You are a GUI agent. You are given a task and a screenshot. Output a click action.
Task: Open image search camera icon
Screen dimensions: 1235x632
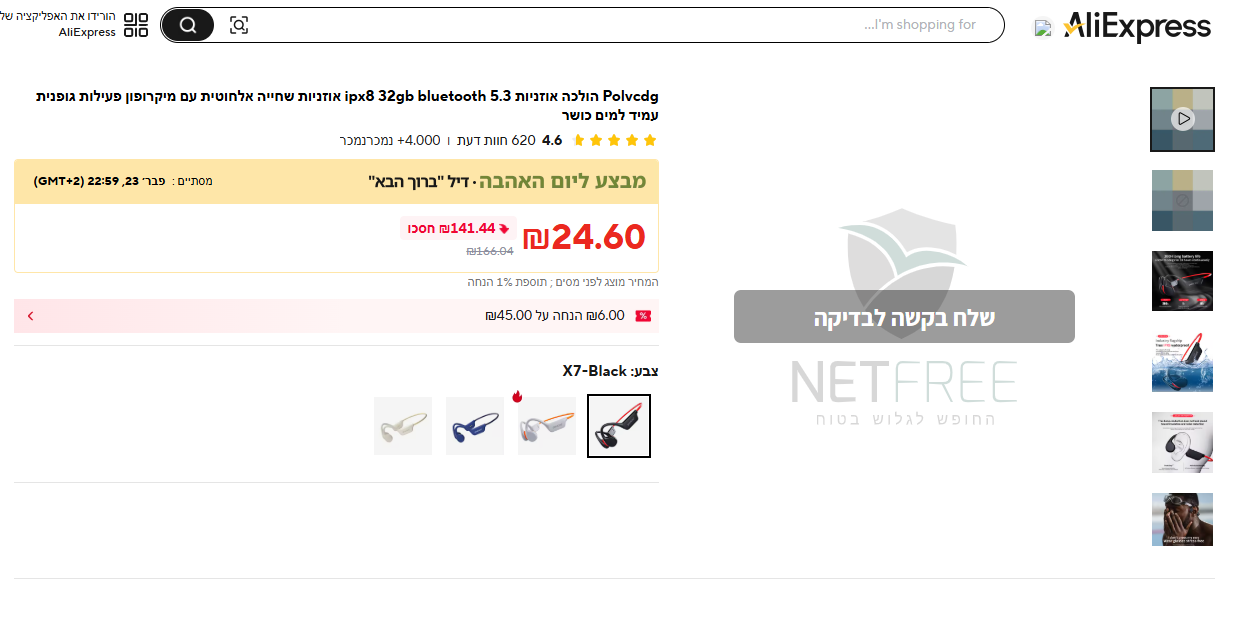[x=239, y=25]
